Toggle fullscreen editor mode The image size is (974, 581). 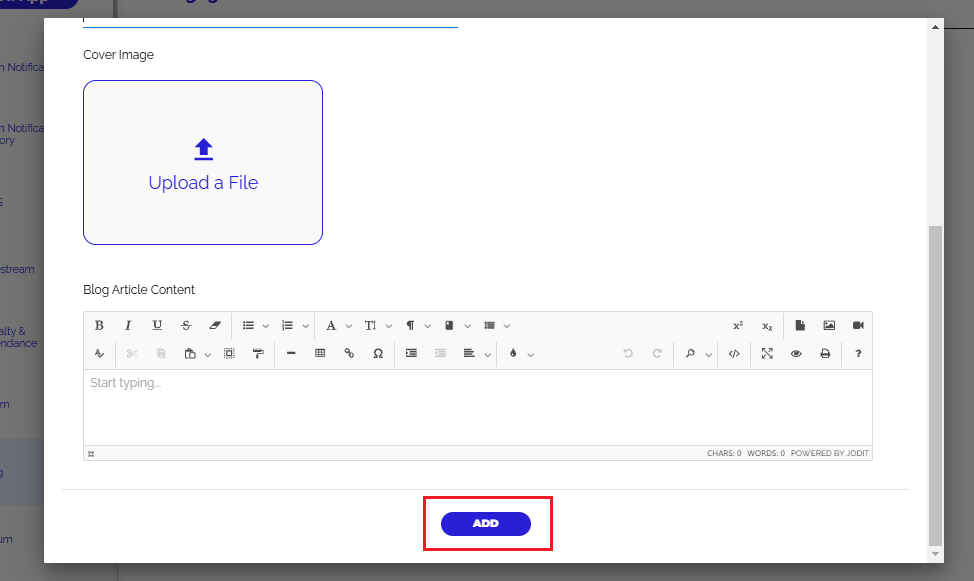coord(767,353)
